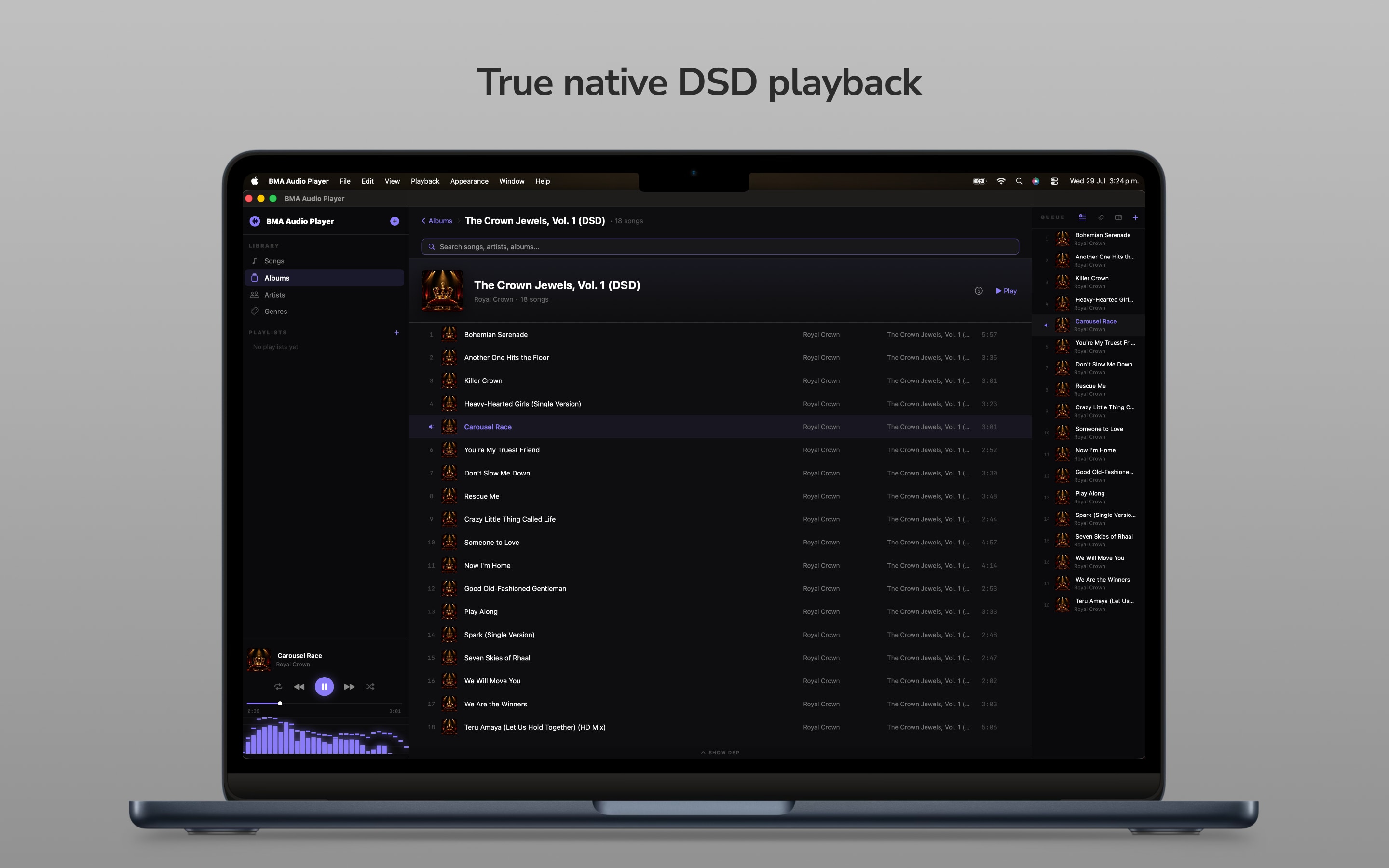Viewport: 1389px width, 868px height.
Task: Open the Appearance menu
Action: pos(469,181)
